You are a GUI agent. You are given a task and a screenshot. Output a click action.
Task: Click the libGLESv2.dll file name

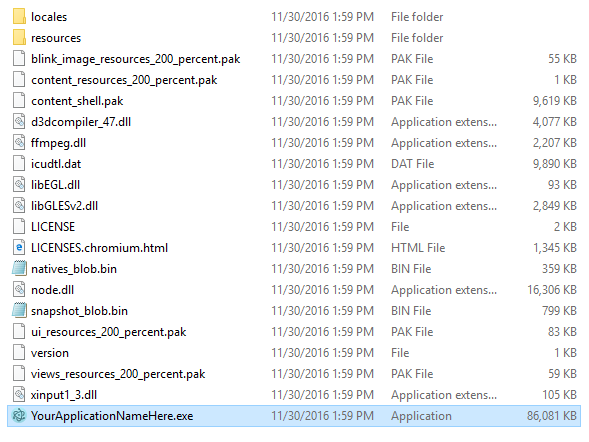click(64, 206)
